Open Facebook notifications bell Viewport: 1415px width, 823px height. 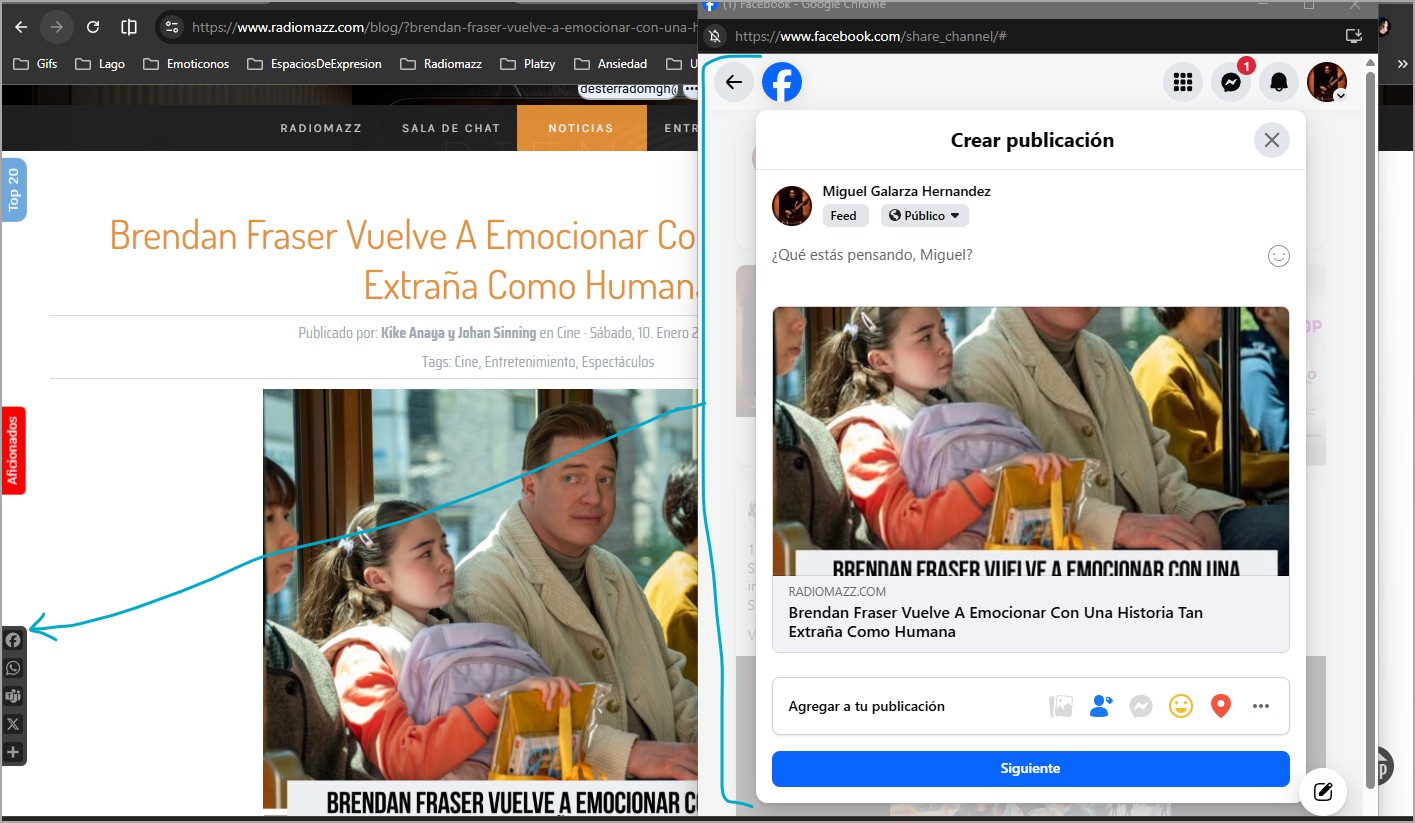tap(1278, 82)
